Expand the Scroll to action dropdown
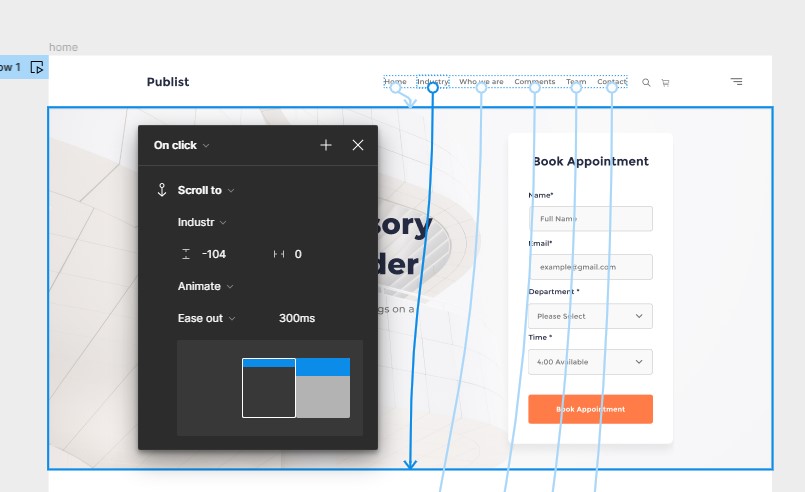 pos(206,190)
